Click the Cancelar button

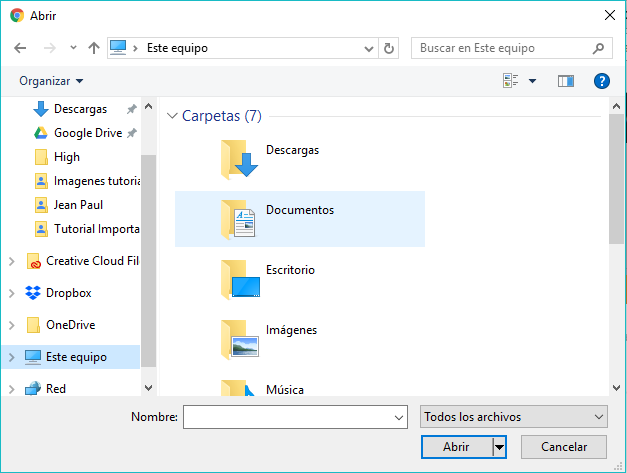tap(564, 447)
